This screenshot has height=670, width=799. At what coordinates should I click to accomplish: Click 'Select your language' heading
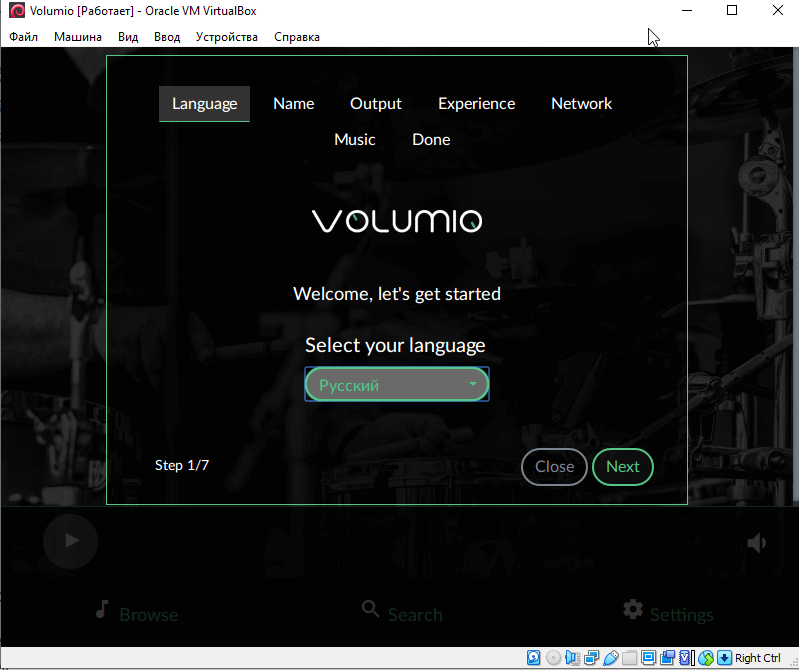pos(395,345)
